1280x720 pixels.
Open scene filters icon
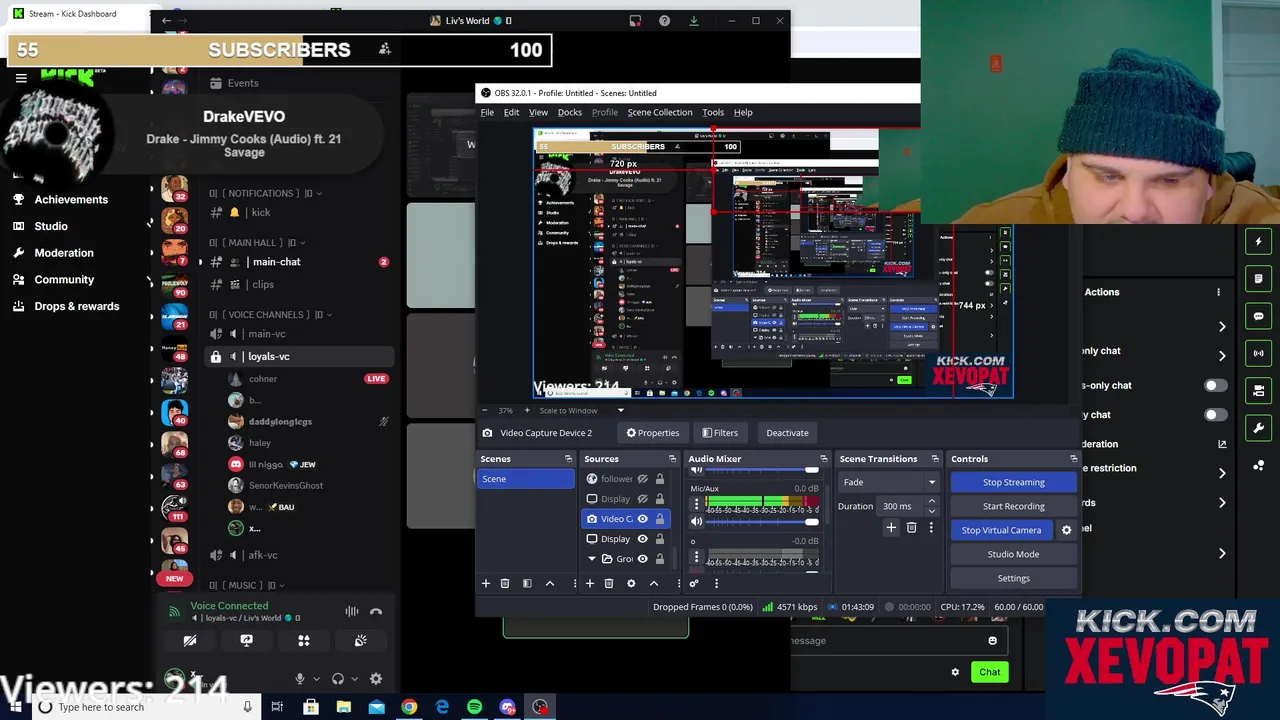527,584
